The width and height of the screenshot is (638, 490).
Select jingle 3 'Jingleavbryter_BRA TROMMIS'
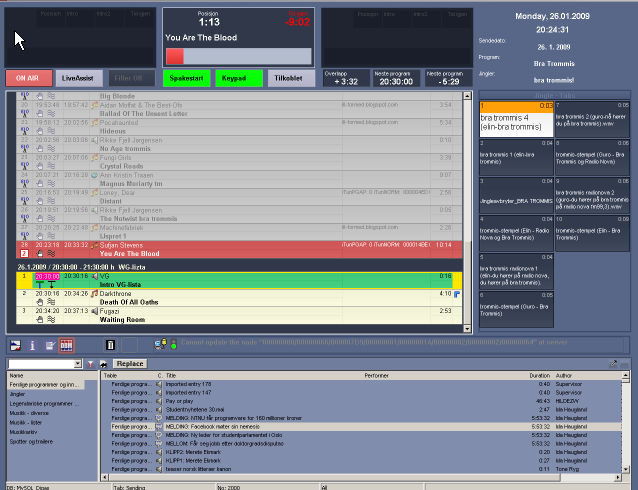pyautogui.click(x=516, y=195)
